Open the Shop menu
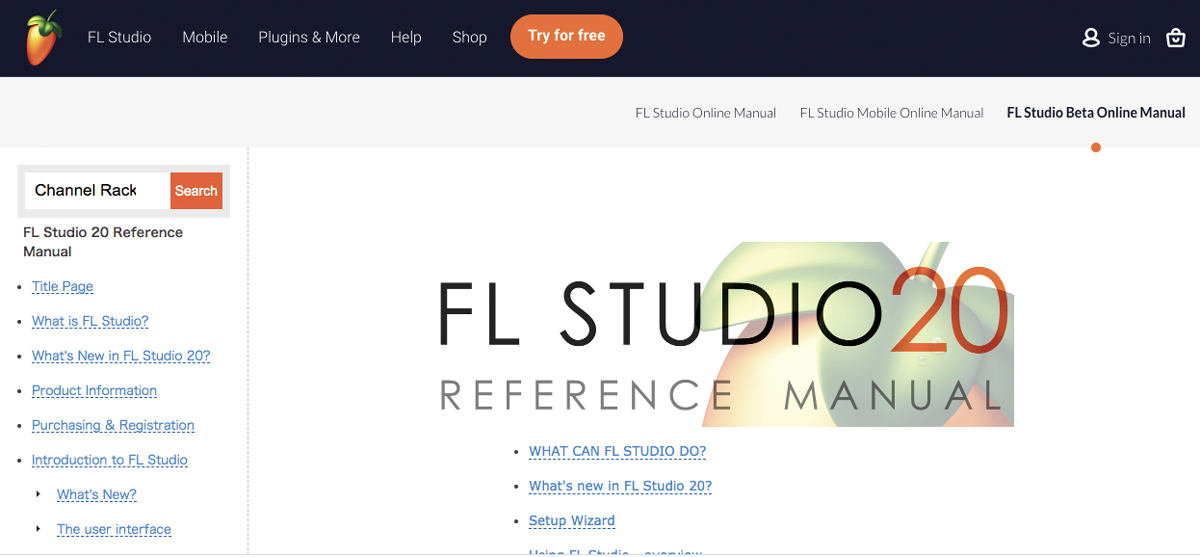1200x557 pixels. (x=469, y=37)
